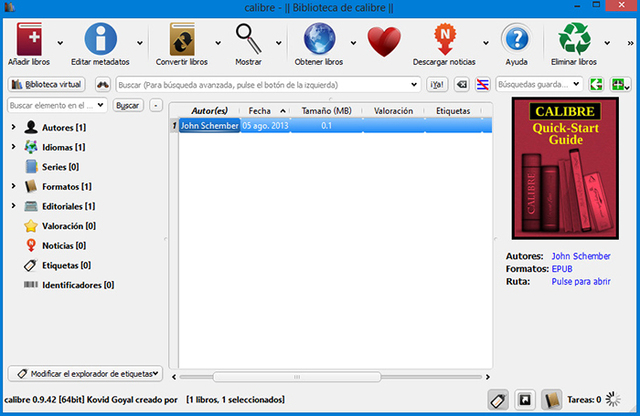Open the Convertir libros dropdown arrow
Screen dimensions: 640x416
point(218,43)
